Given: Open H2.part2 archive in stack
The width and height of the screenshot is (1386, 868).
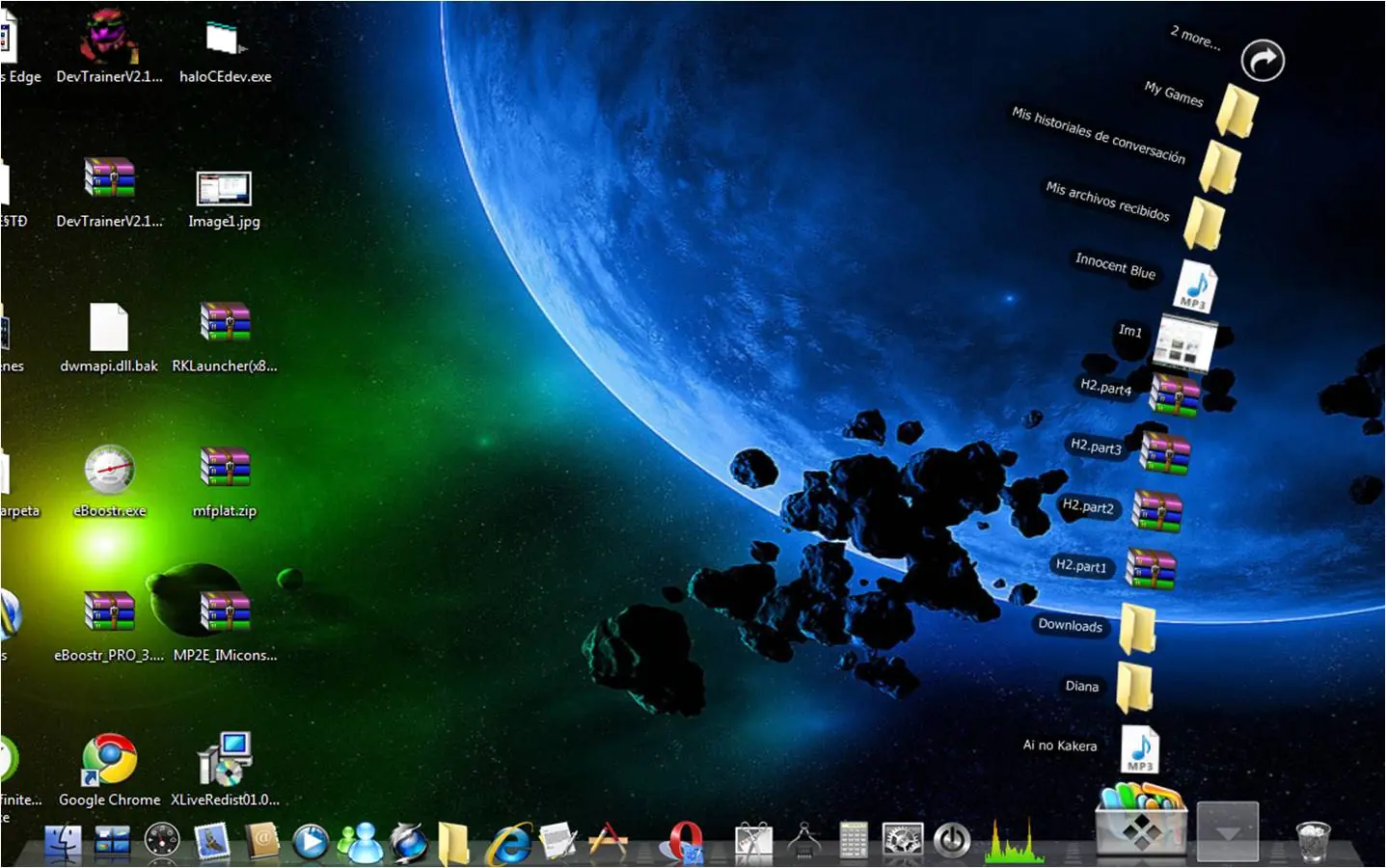Looking at the screenshot, I should click(1156, 512).
